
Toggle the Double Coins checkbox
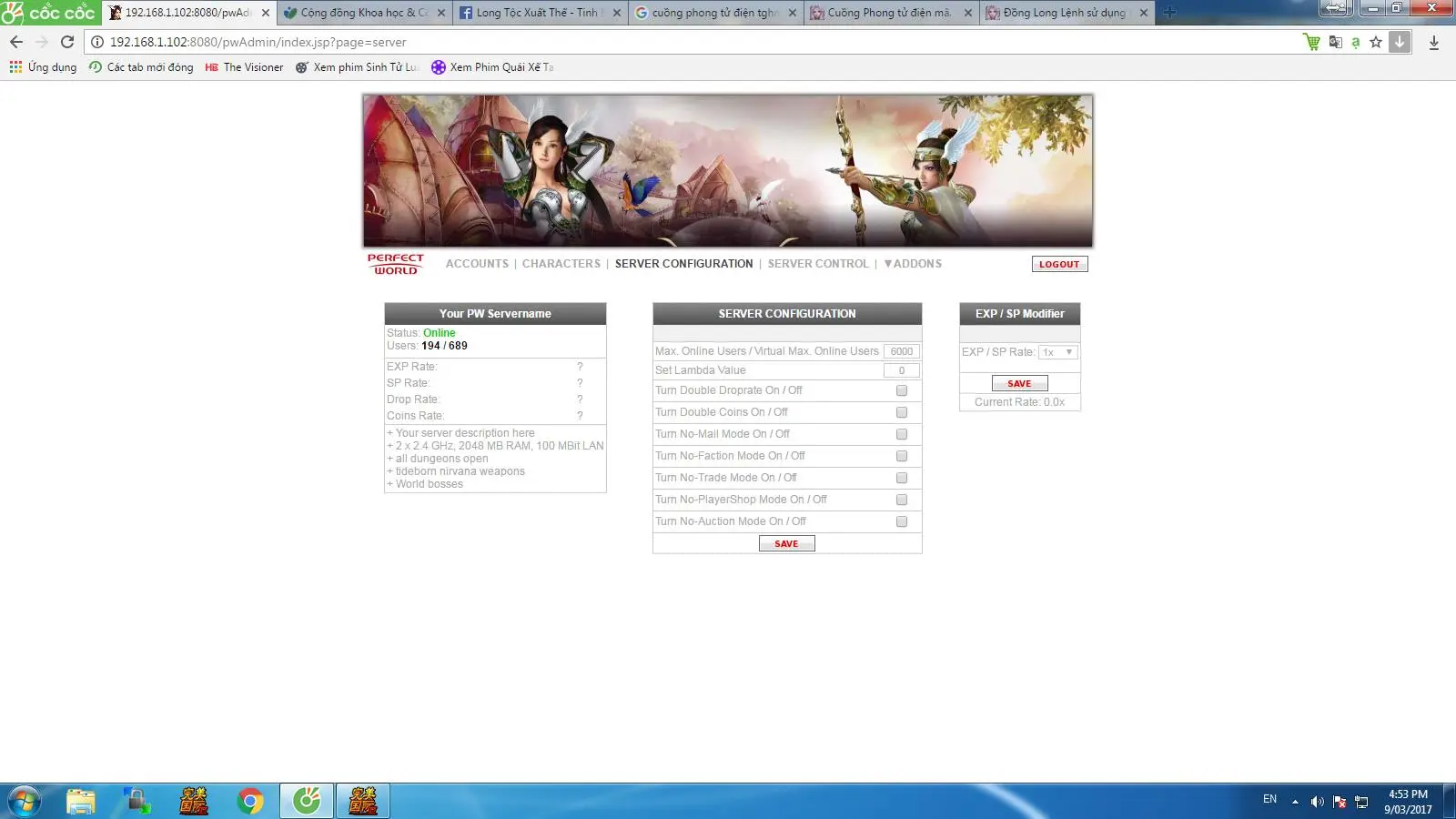point(902,412)
